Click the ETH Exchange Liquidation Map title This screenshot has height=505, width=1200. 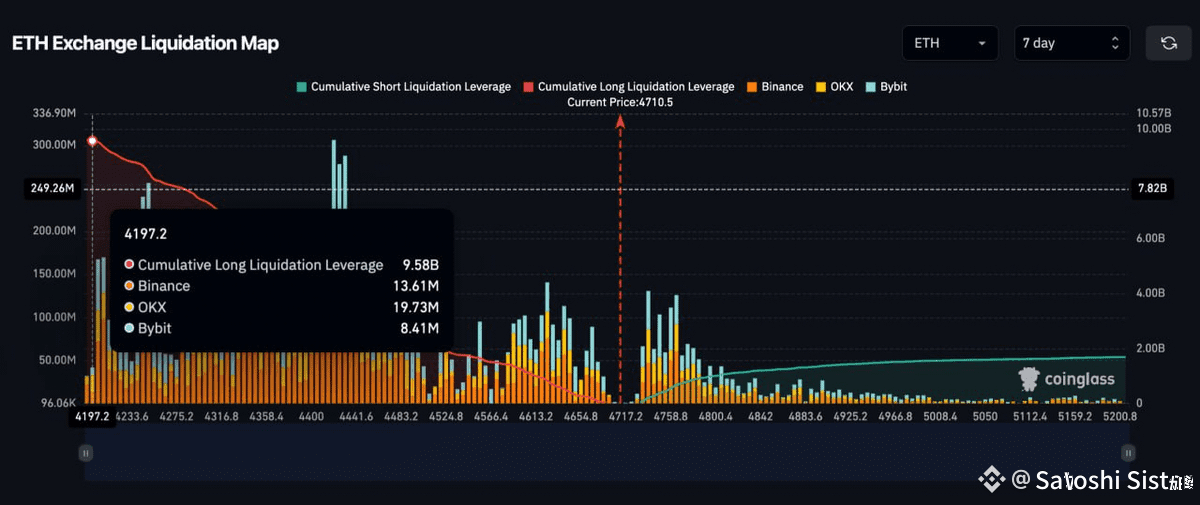click(145, 43)
